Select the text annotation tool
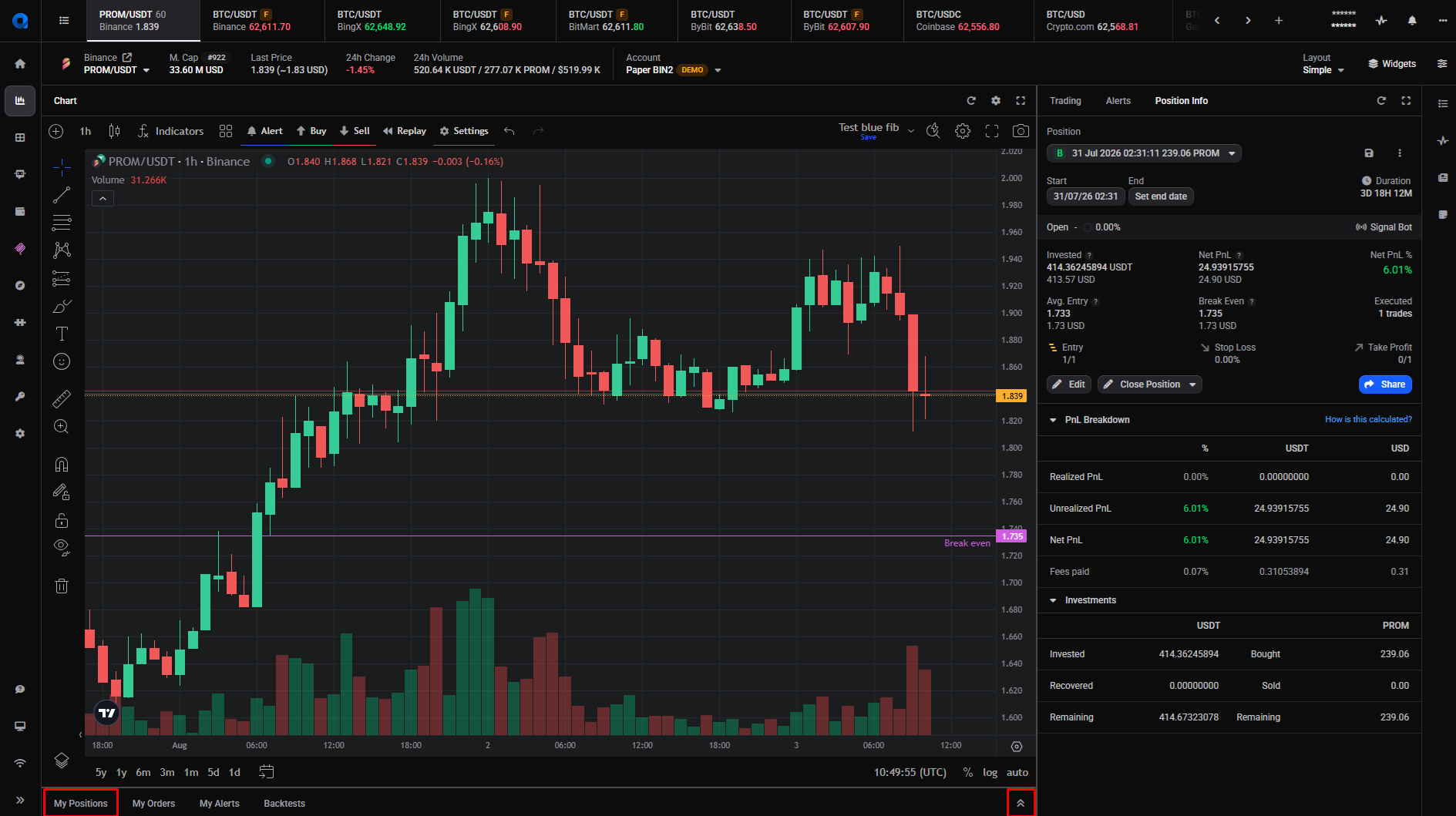 (x=62, y=334)
